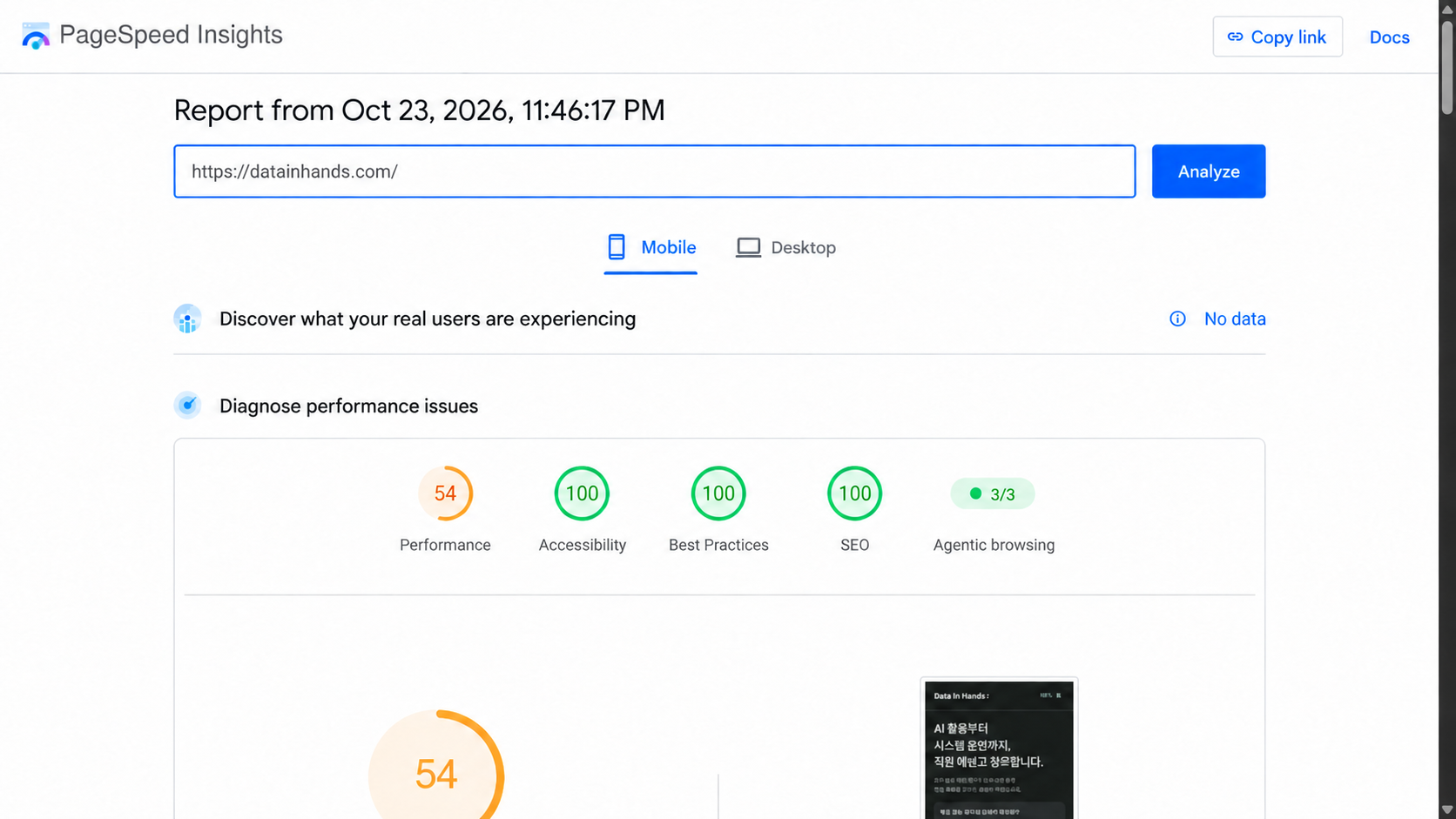Click the SEO label text
Screen dimensions: 1456x819
[x=854, y=545]
